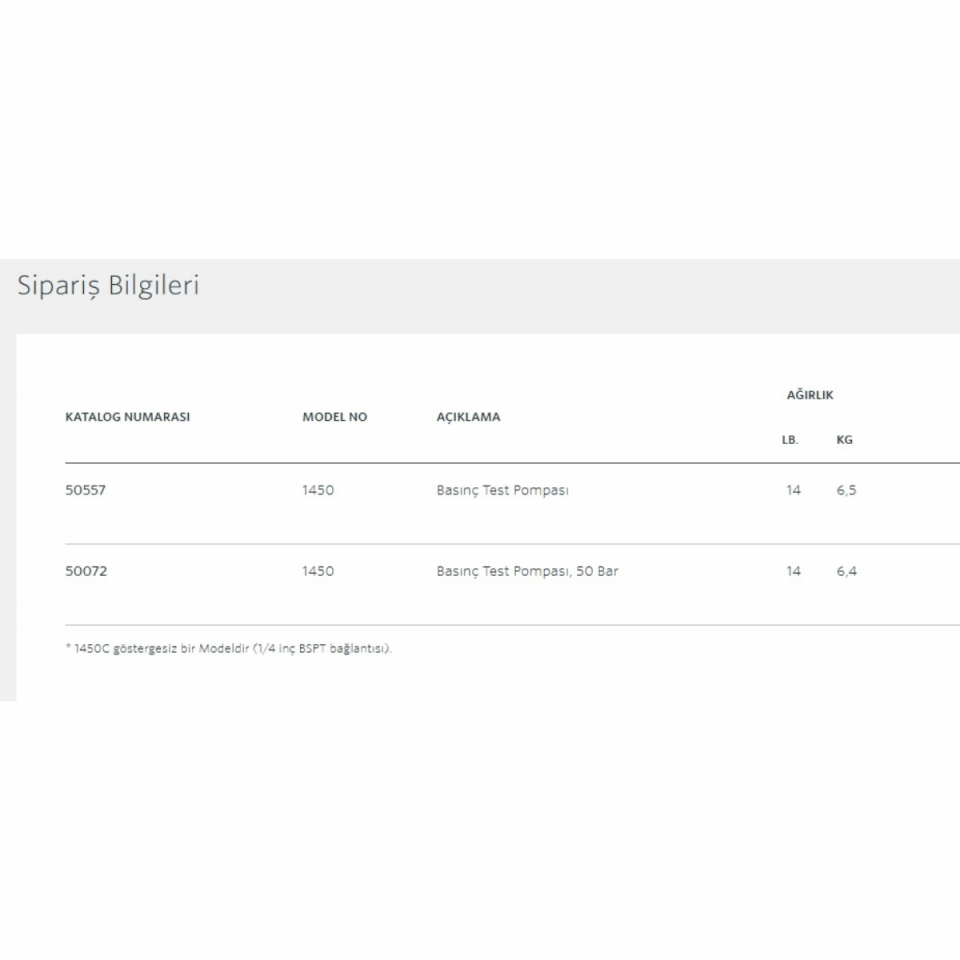Click the 14 lb value in second row
This screenshot has width=960, height=960.
(x=793, y=571)
